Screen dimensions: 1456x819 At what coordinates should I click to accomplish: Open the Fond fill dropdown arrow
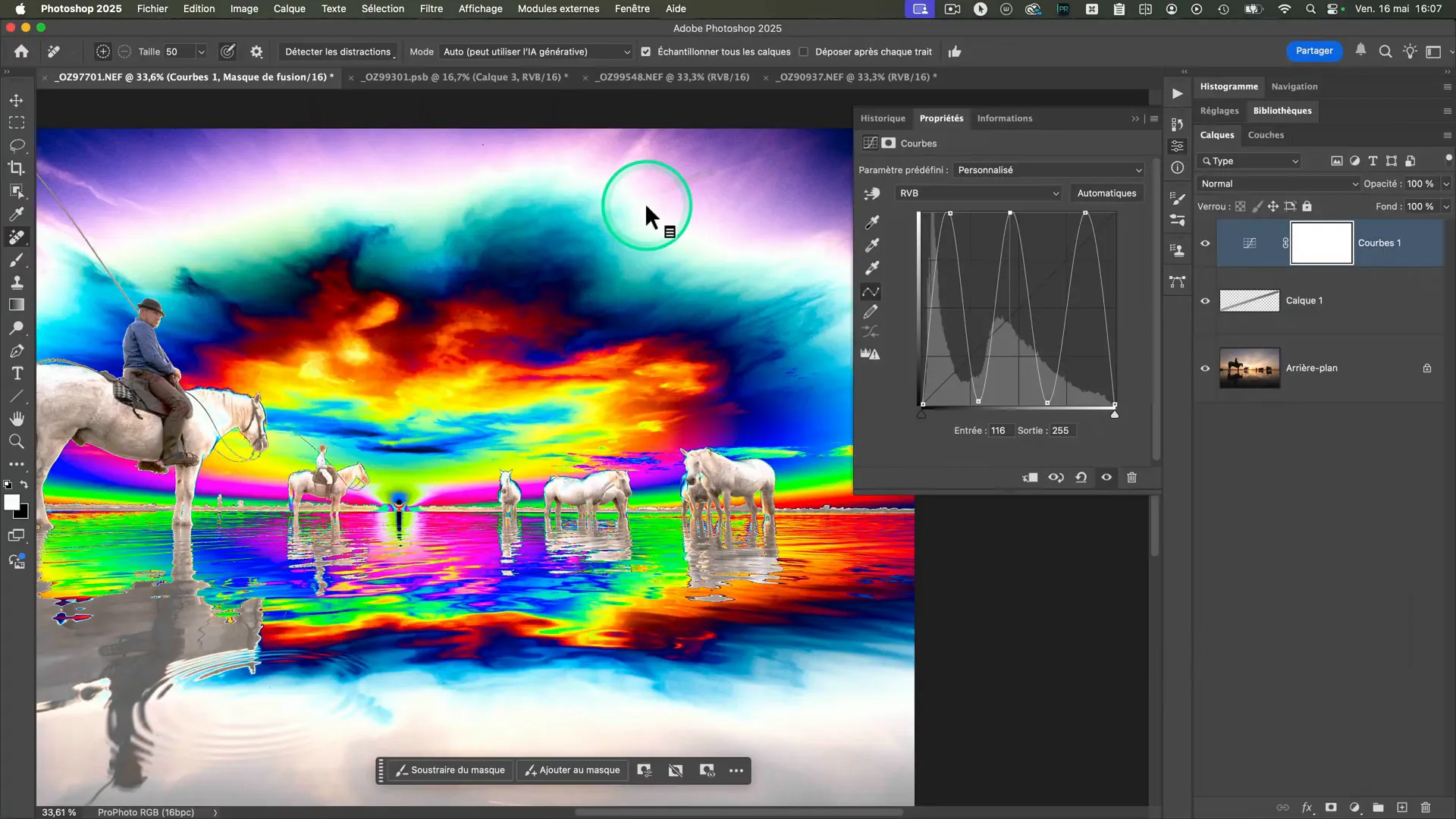point(1446,206)
